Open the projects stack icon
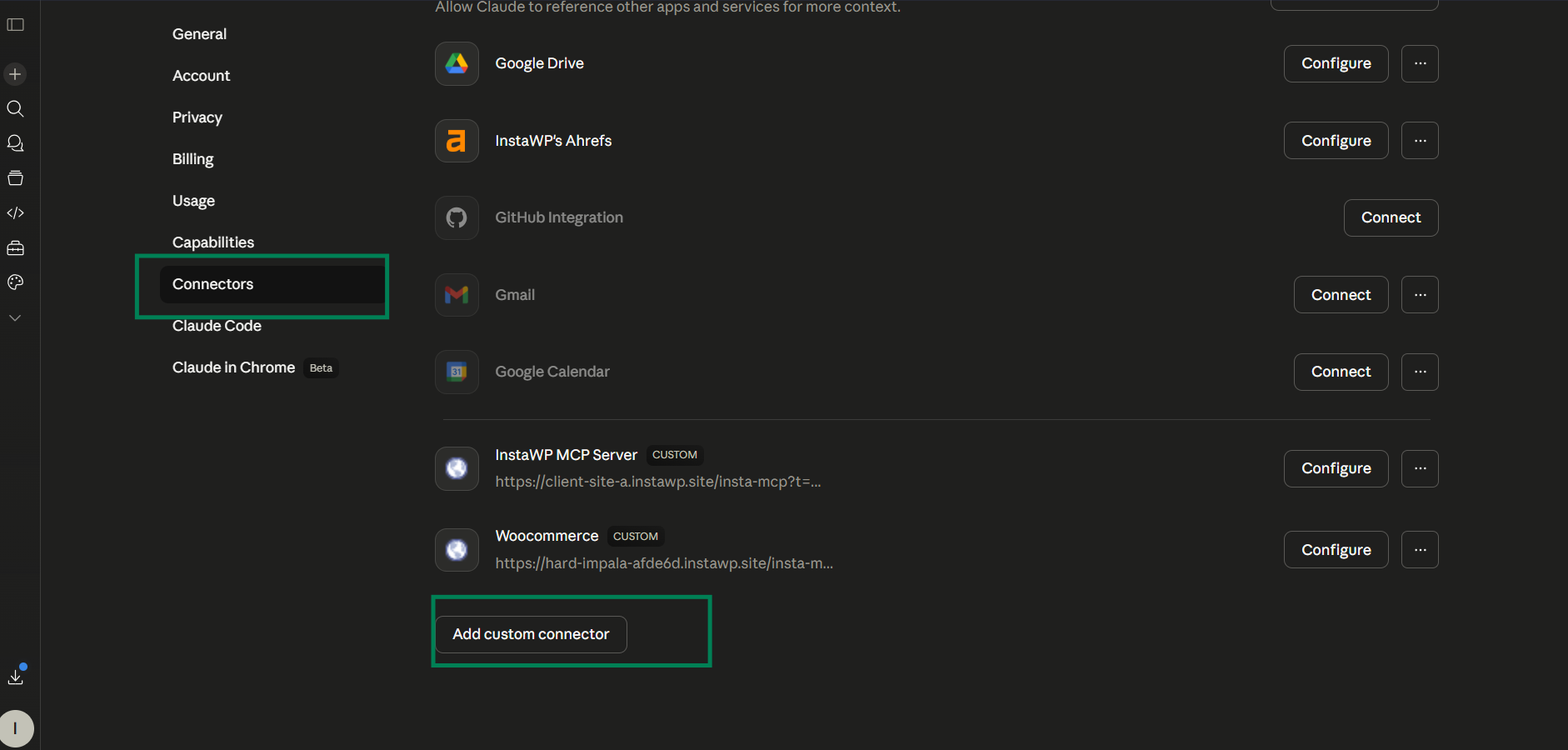 click(x=15, y=178)
